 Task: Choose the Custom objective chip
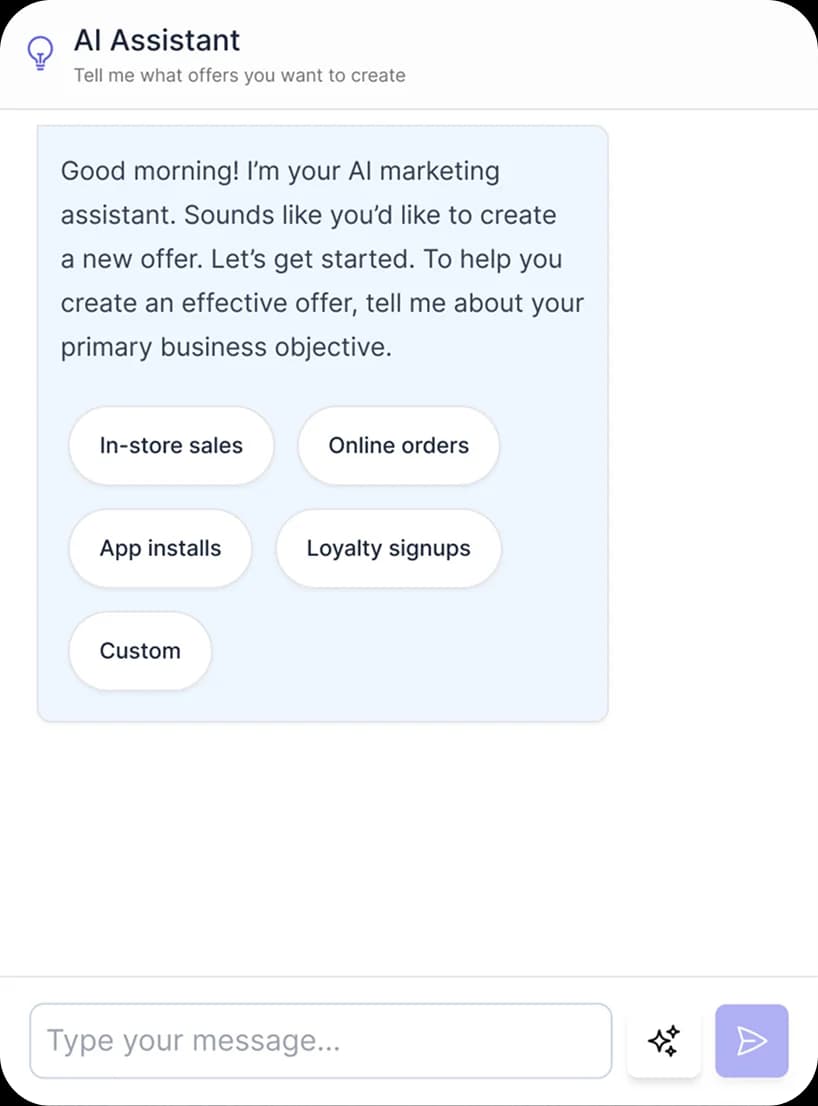140,650
